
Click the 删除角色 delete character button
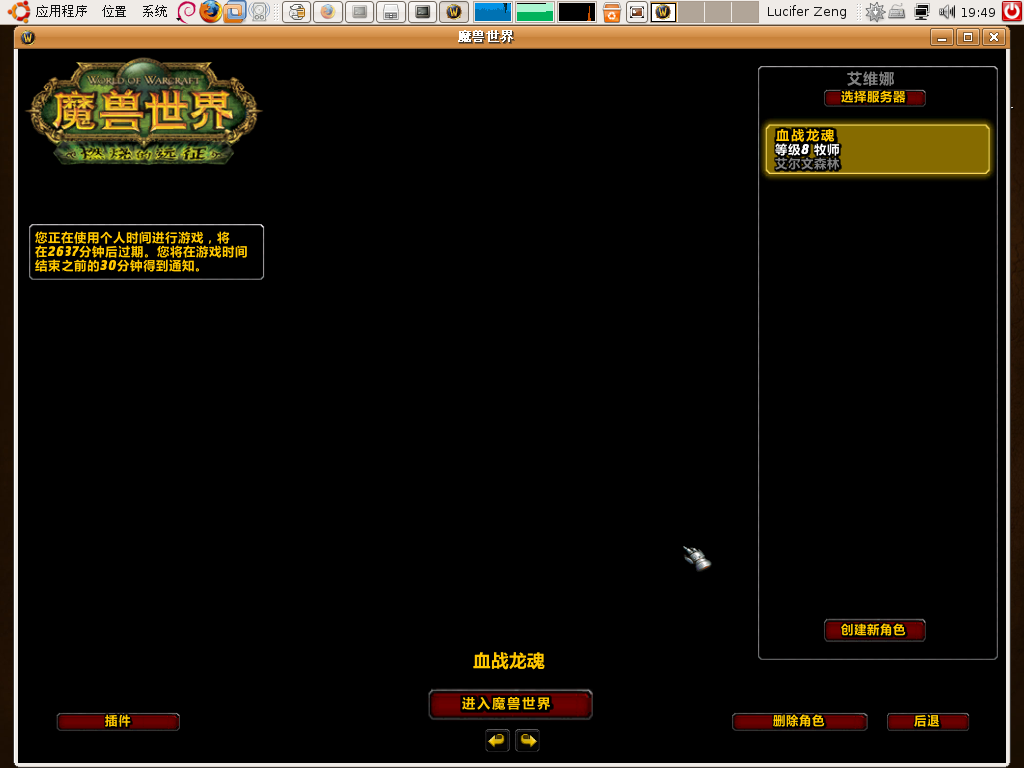[799, 721]
